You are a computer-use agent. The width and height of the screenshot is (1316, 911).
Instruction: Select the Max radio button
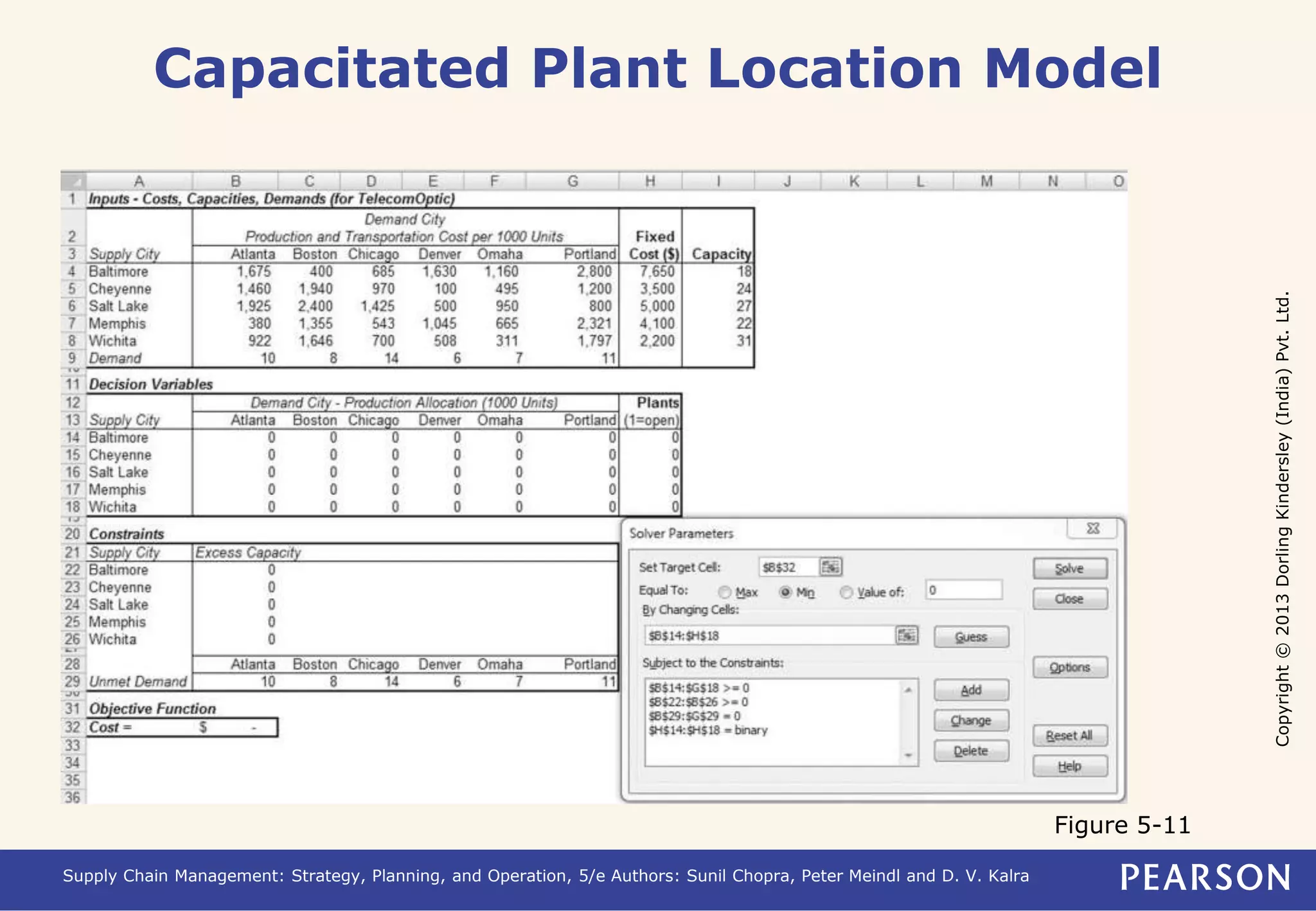click(725, 592)
